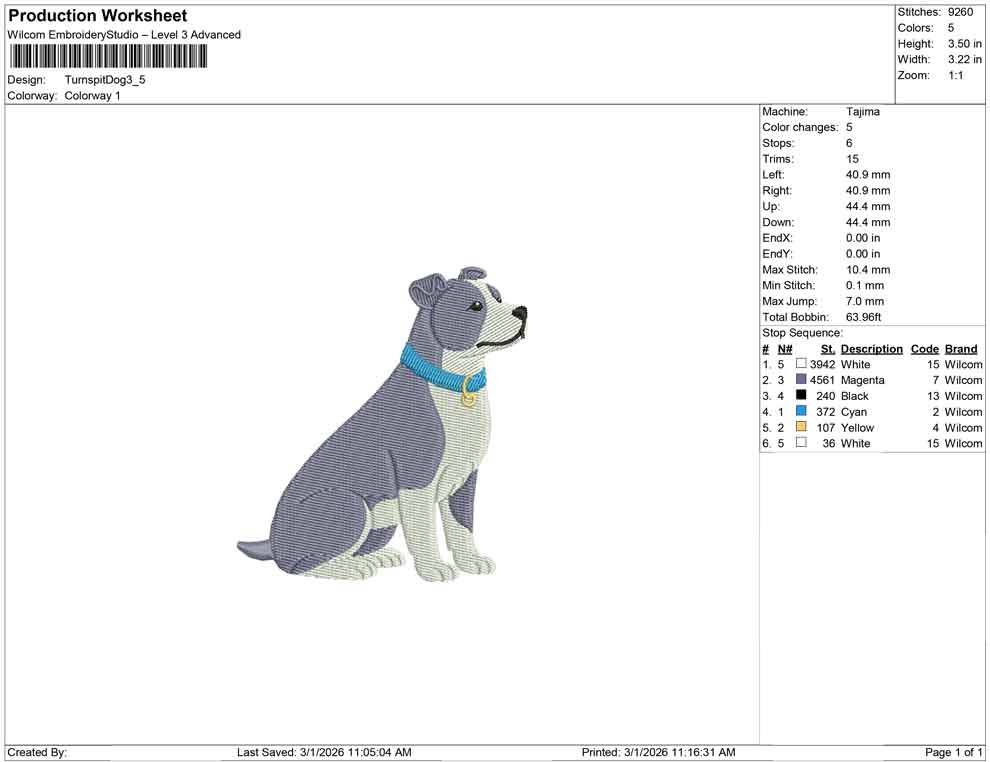Click the Left value '40.9 mm'

click(x=868, y=175)
